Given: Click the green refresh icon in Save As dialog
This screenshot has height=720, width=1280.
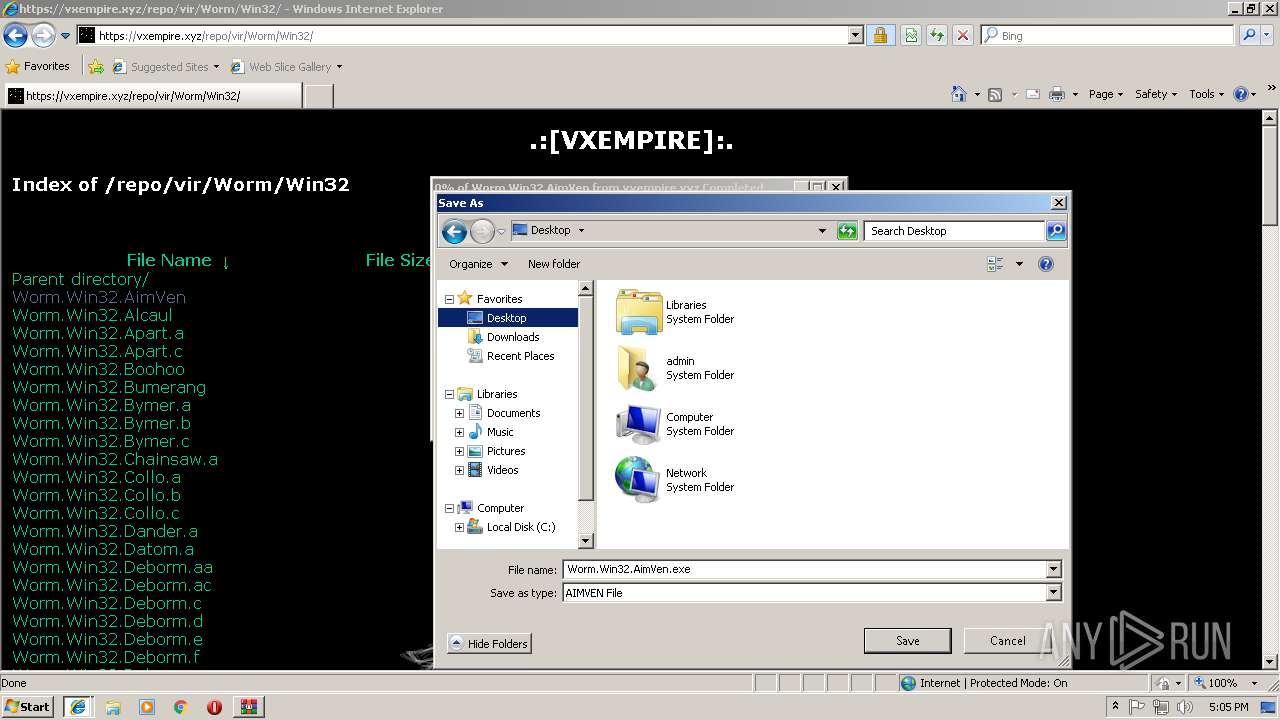Looking at the screenshot, I should (x=847, y=231).
